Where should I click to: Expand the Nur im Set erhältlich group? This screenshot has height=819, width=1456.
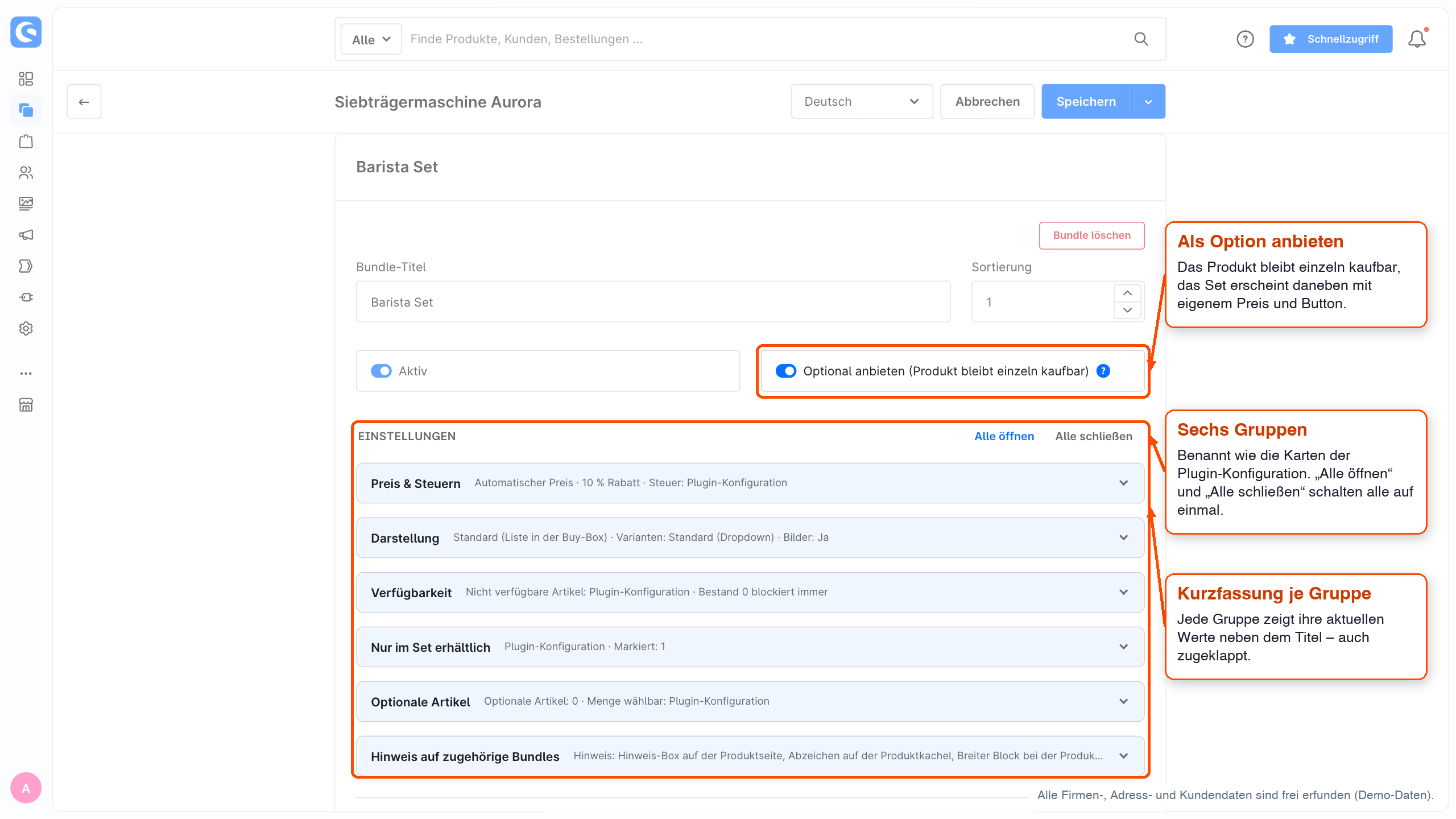(x=750, y=647)
